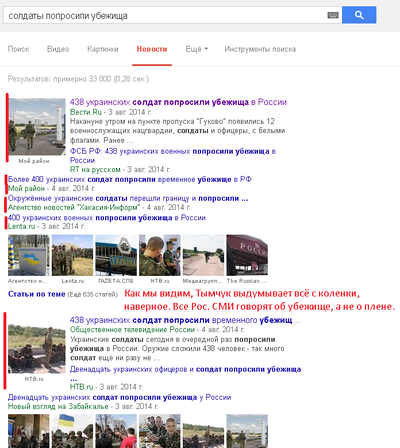Open Вести.Ru headline about 438 солдат

(x=178, y=102)
